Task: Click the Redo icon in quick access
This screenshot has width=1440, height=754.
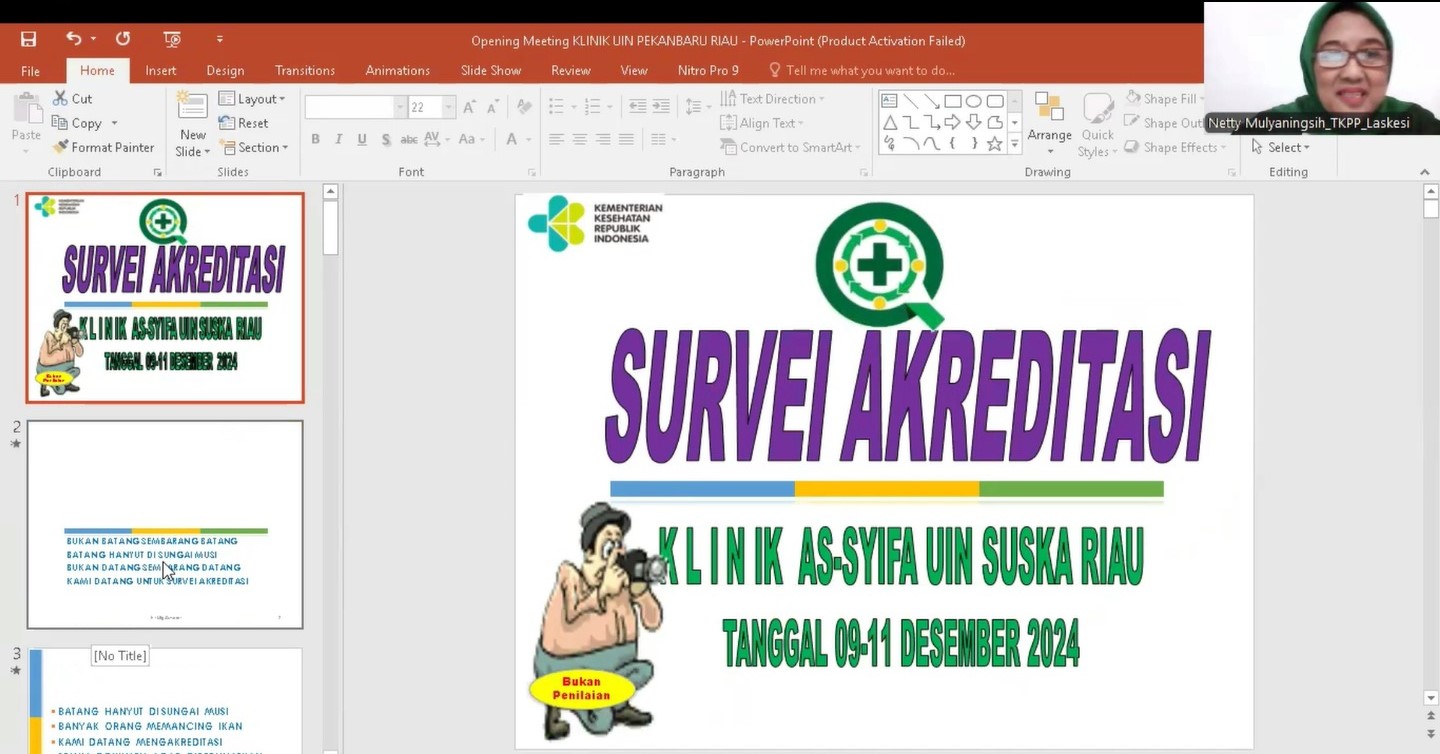Action: coord(122,39)
